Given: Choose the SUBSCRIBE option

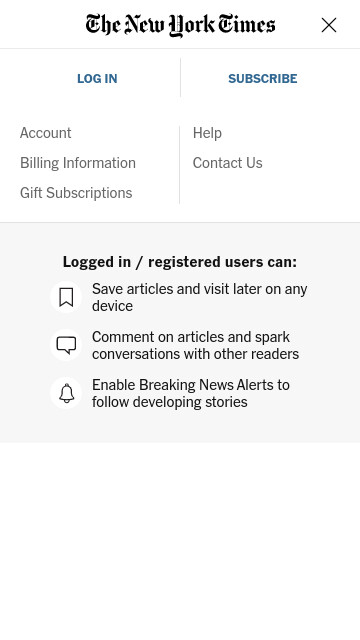Looking at the screenshot, I should click(262, 78).
